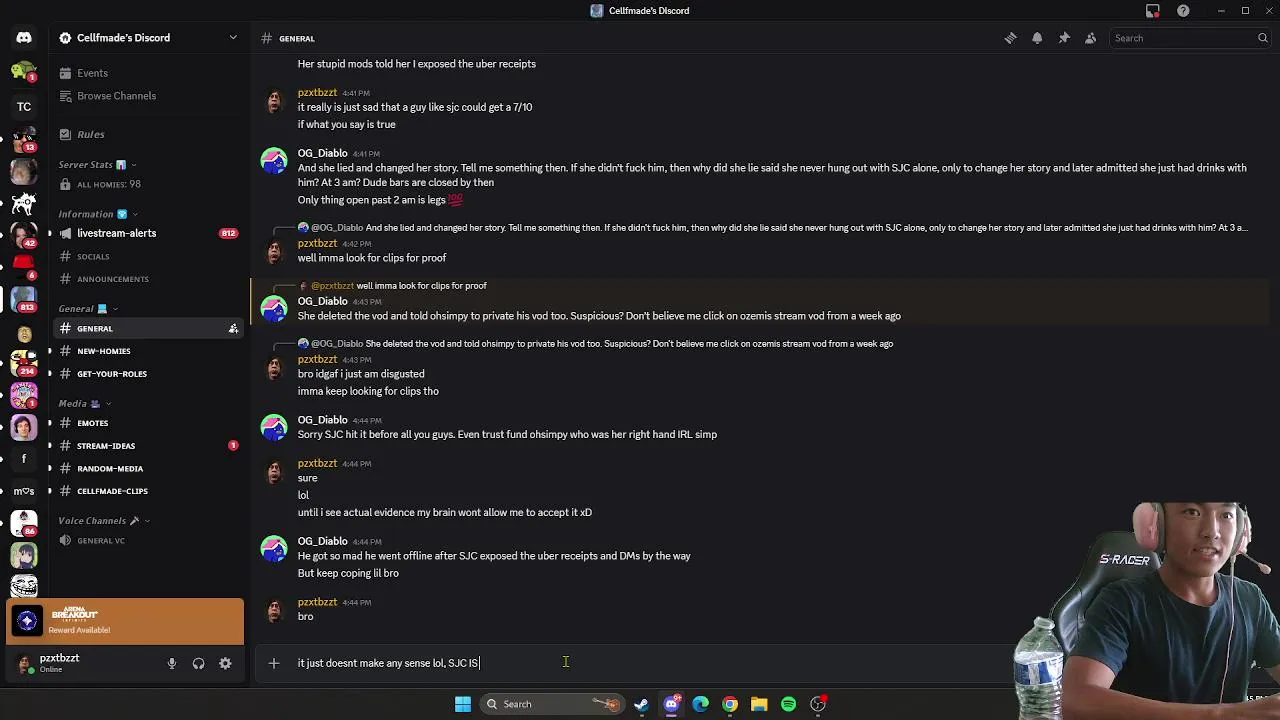Open Spotify from the Windows taskbar

(x=788, y=704)
